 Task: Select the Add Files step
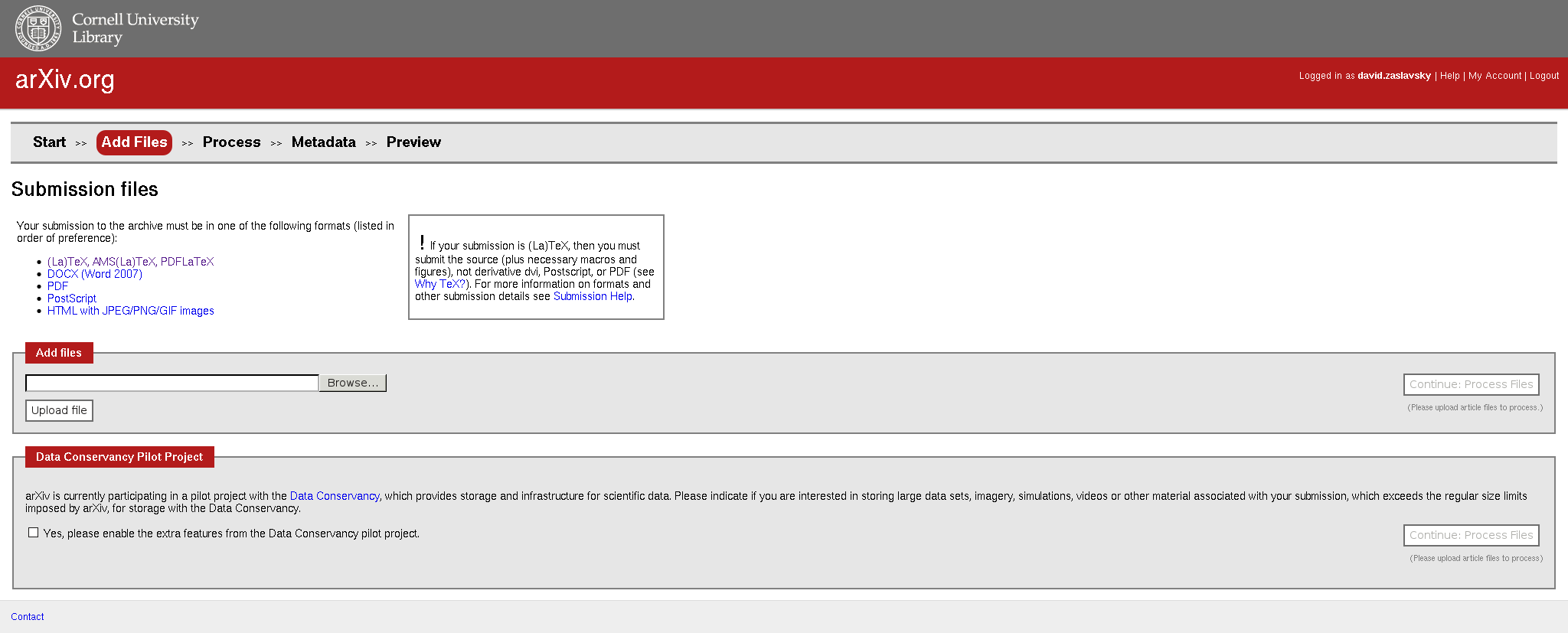click(x=134, y=142)
